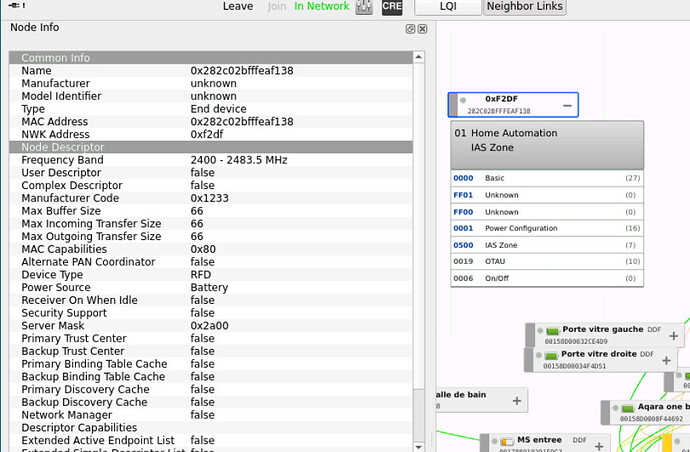The image size is (690, 452).
Task: Select the Node Descriptor section header
Action: click(x=211, y=147)
